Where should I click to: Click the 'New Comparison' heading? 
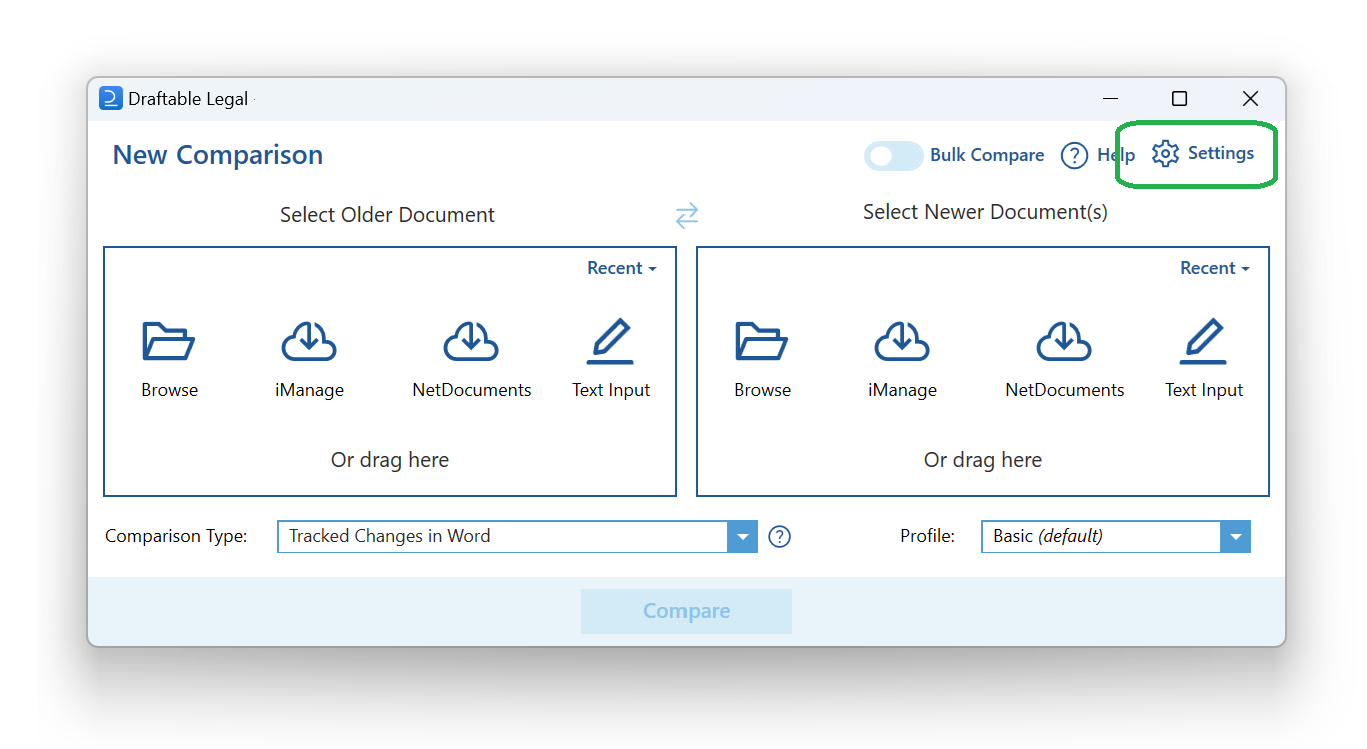(218, 155)
